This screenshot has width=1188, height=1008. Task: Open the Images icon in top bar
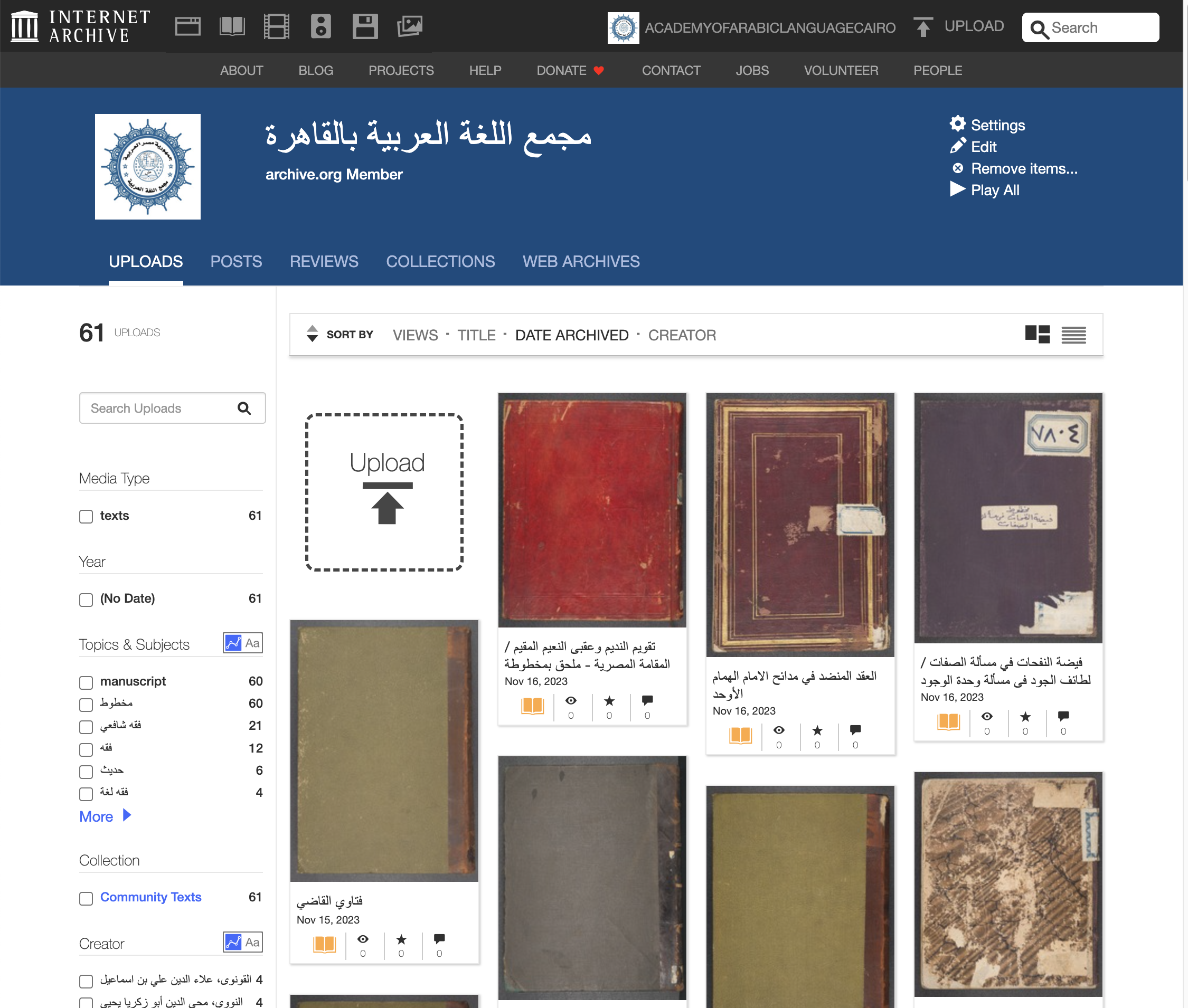coord(410,26)
